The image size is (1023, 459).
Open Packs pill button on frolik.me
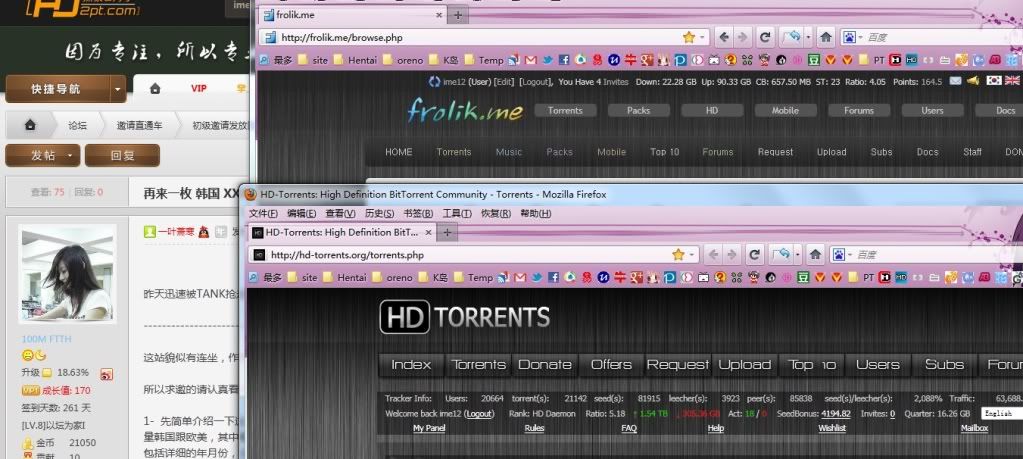click(638, 110)
